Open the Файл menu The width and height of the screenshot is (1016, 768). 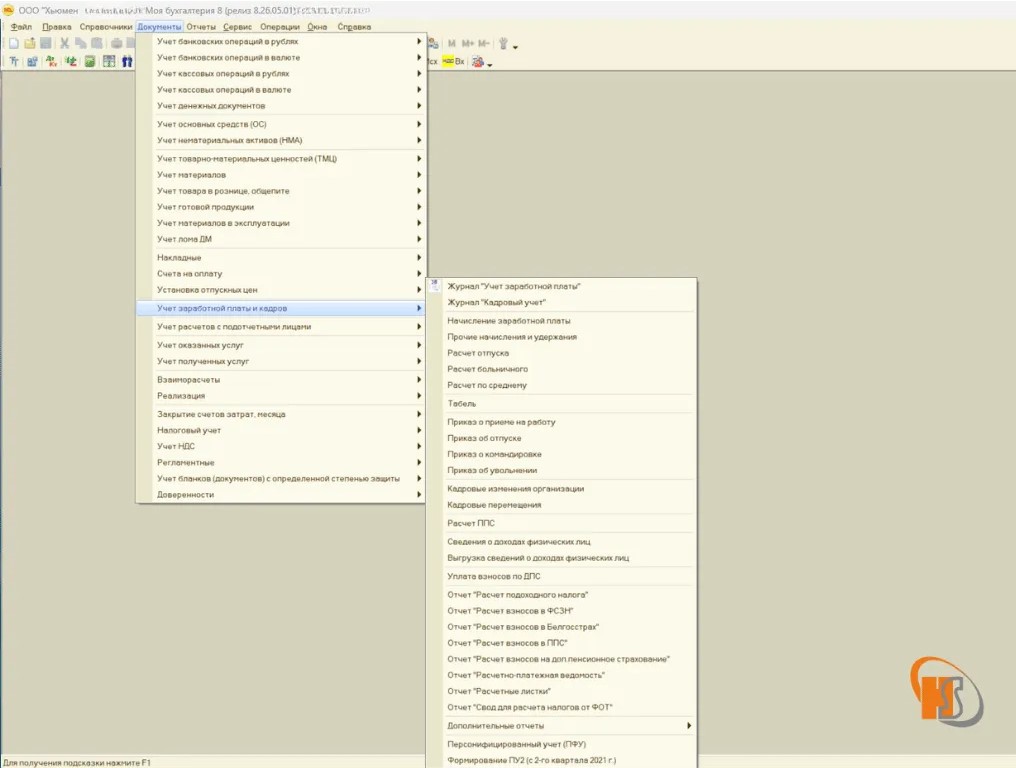click(x=21, y=27)
